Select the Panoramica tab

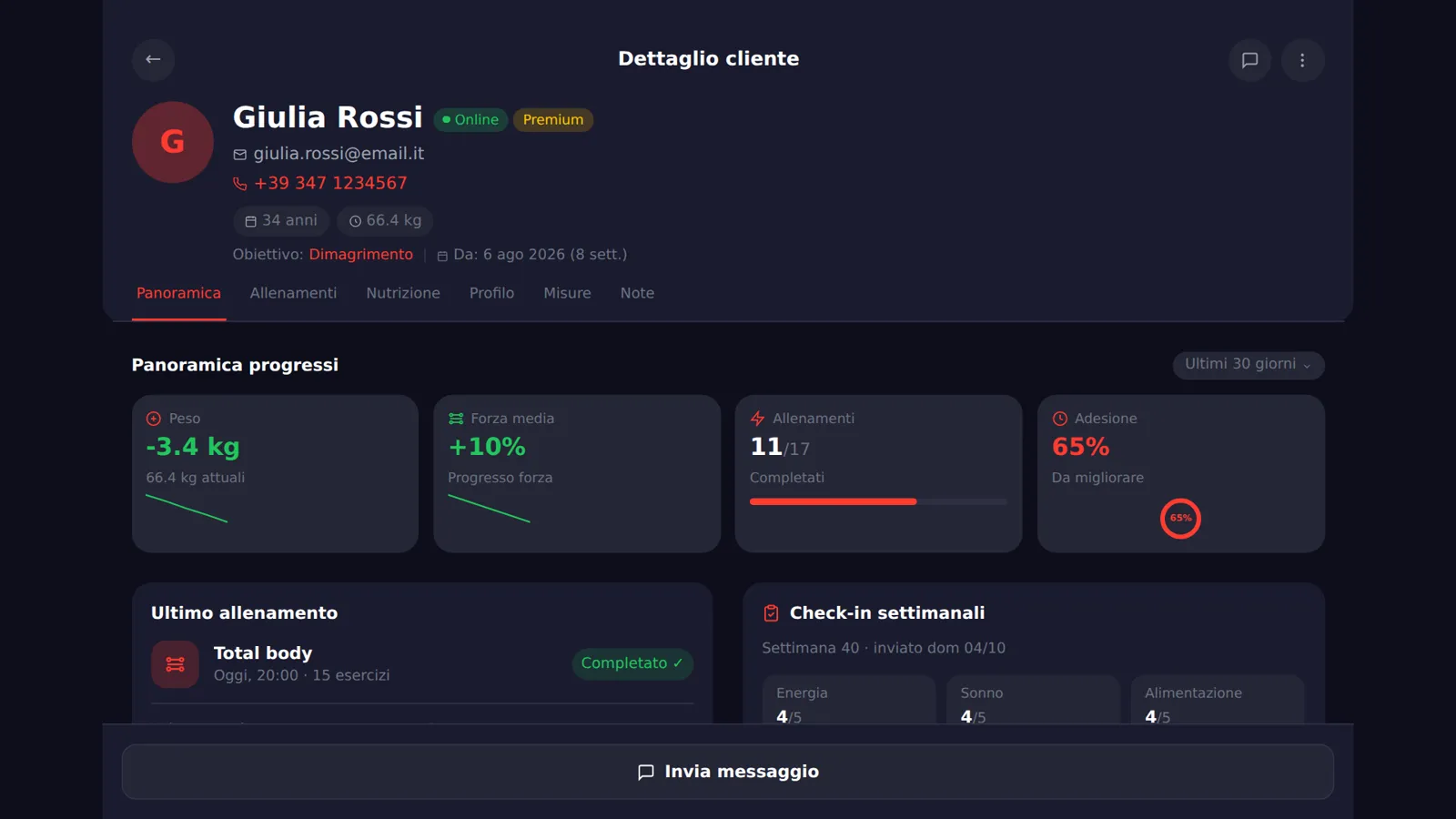(x=178, y=293)
